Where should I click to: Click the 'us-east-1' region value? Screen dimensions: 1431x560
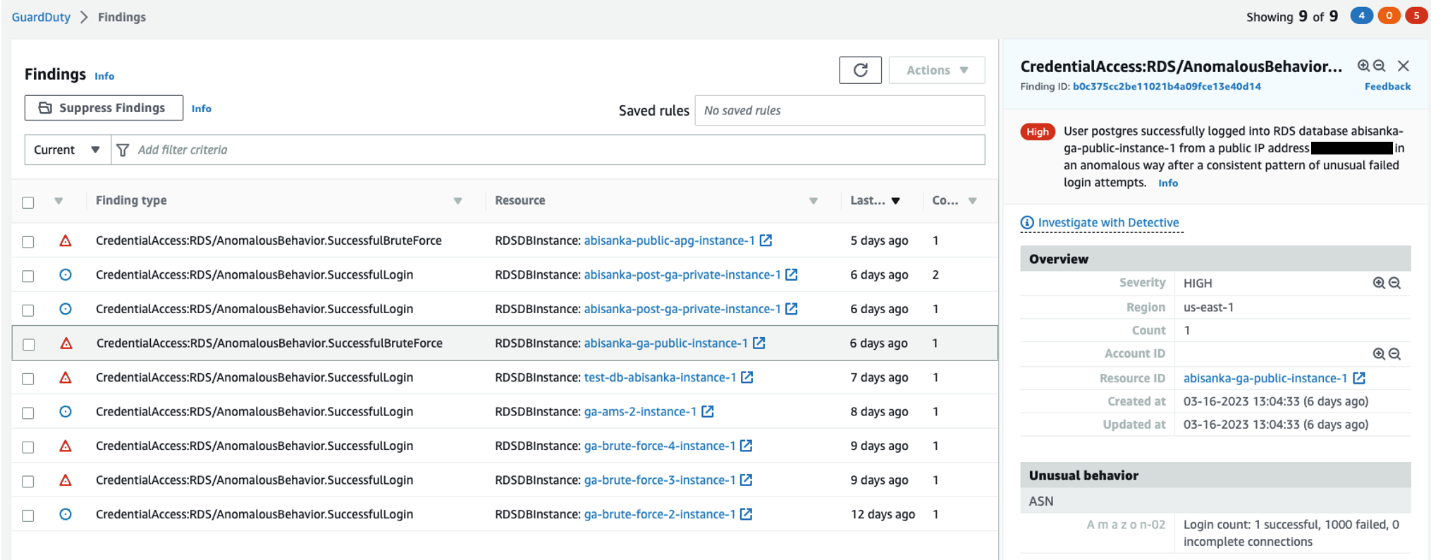point(1208,307)
